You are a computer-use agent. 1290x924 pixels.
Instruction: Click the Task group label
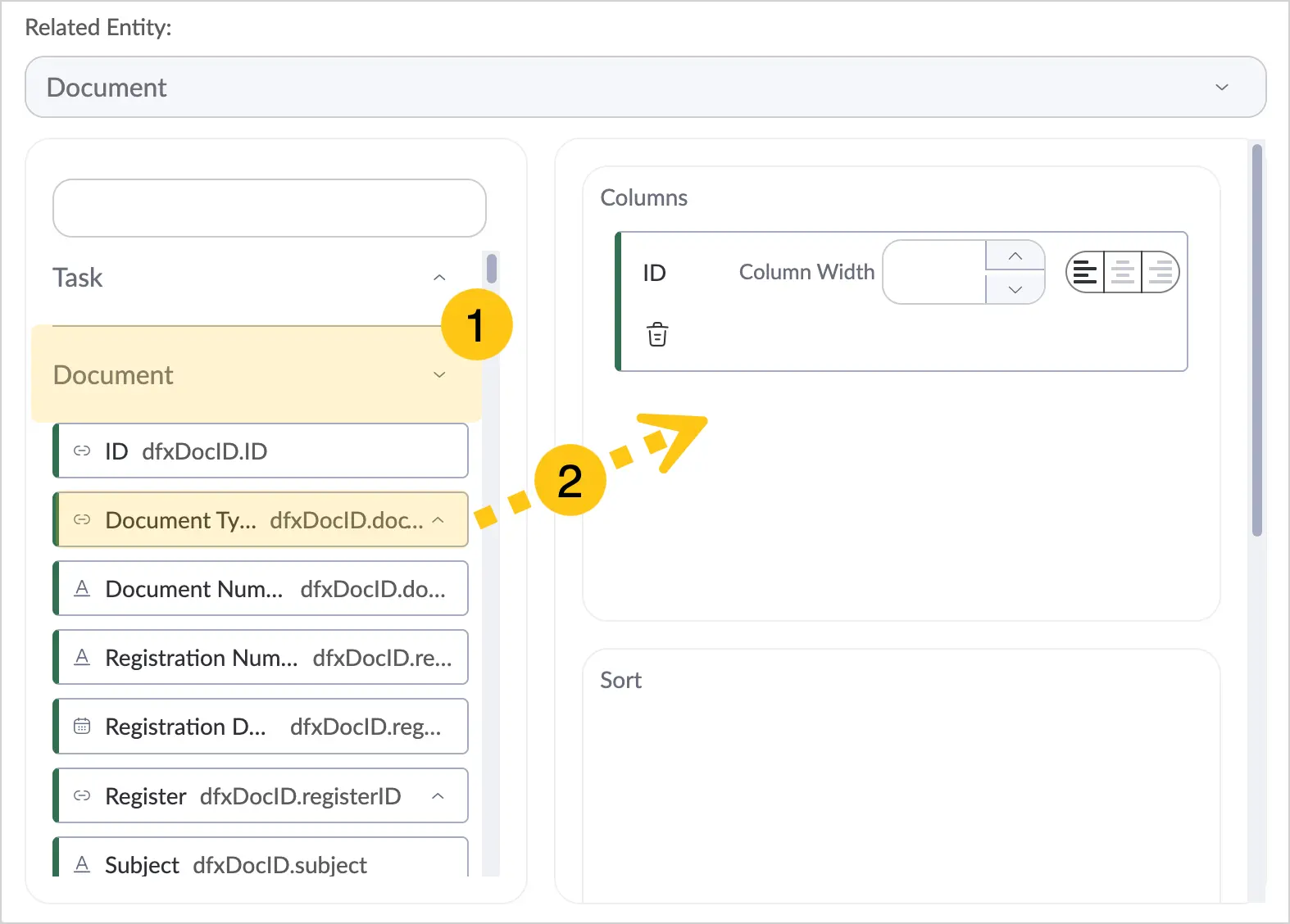[x=78, y=278]
